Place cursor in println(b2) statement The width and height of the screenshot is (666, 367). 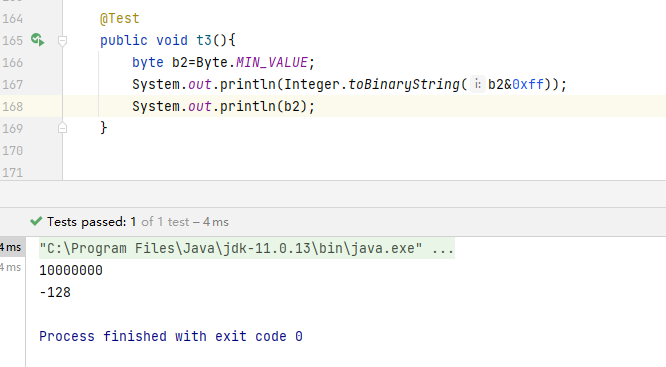(223, 106)
